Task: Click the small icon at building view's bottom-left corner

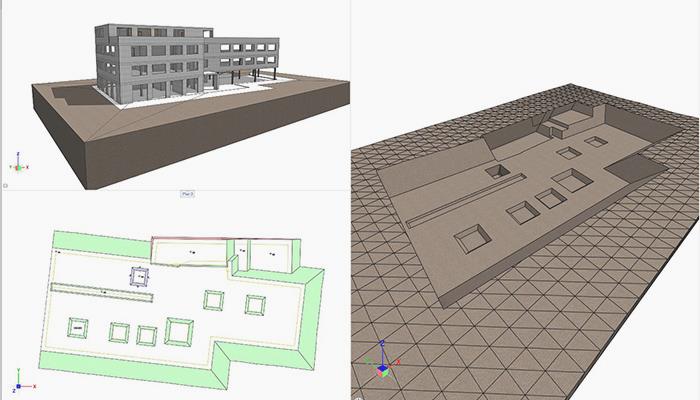Action: tap(6, 185)
